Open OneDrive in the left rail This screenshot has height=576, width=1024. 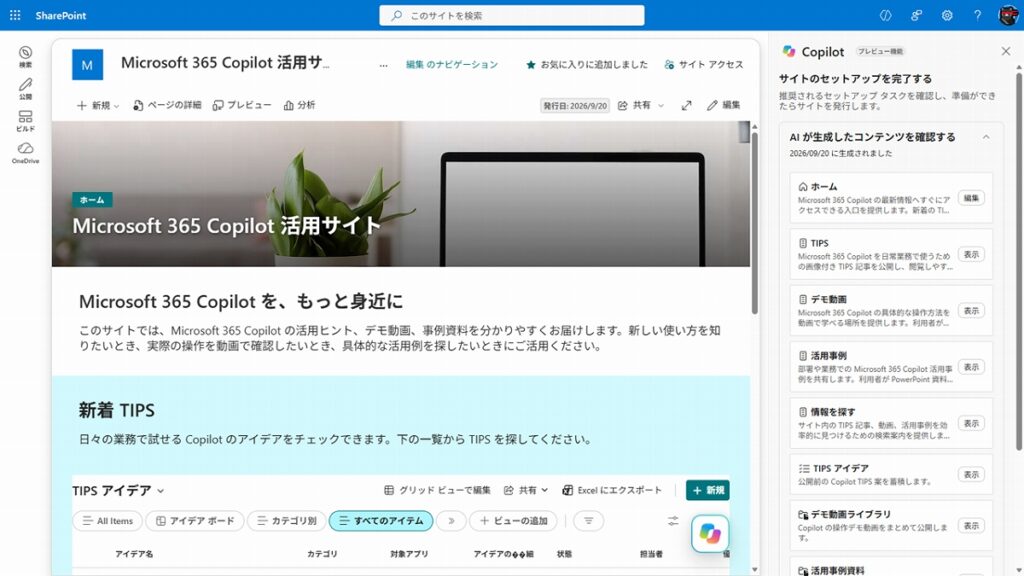pyautogui.click(x=25, y=153)
